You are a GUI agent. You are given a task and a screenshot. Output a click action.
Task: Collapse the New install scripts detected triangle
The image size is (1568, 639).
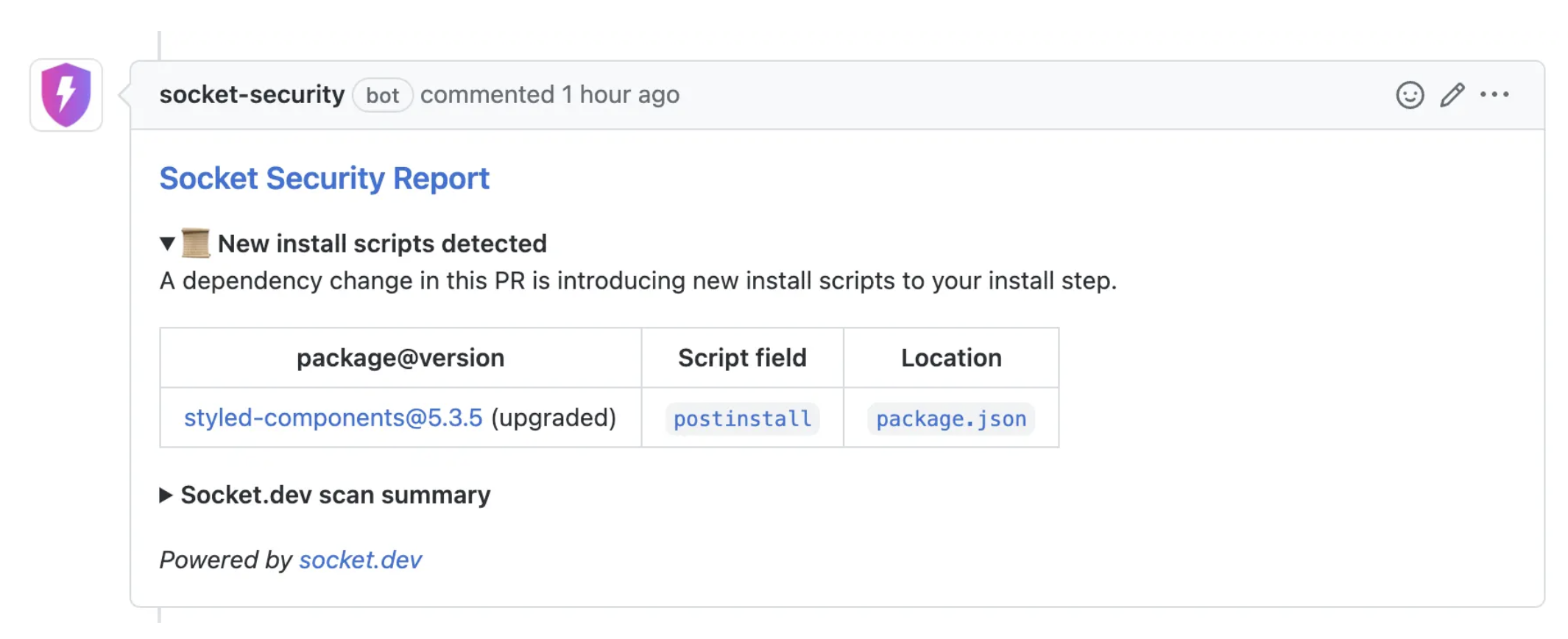[x=167, y=244]
